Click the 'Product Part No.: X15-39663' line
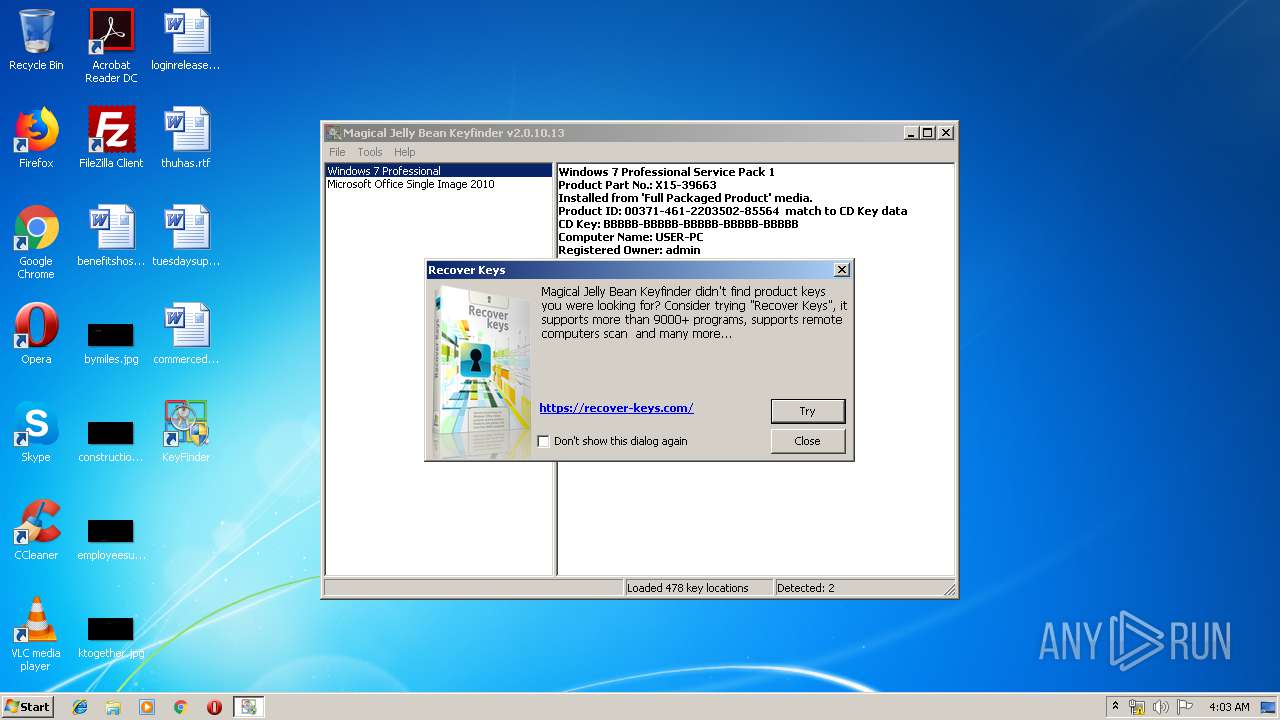Image resolution: width=1280 pixels, height=720 pixels. (637, 185)
